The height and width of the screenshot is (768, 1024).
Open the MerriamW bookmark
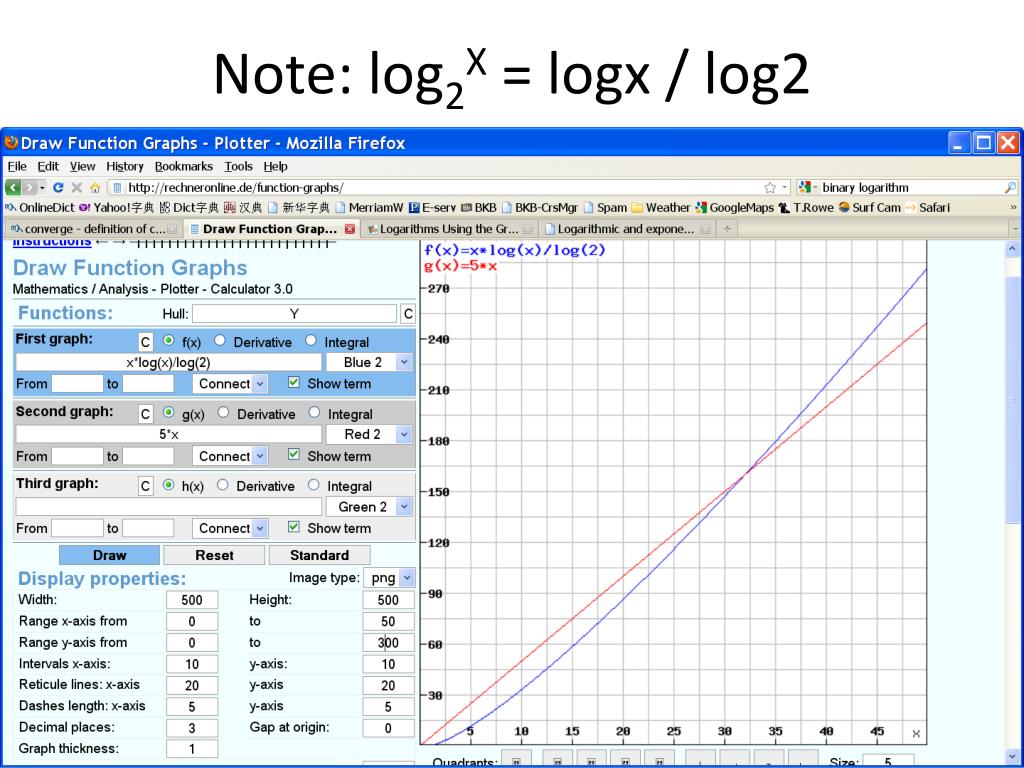[369, 208]
